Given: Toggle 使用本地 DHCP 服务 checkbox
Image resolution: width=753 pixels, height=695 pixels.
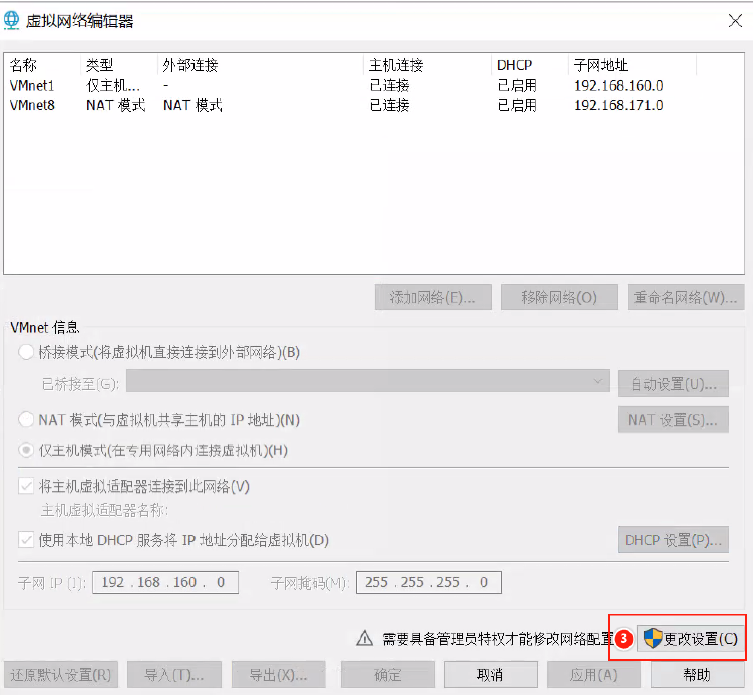Looking at the screenshot, I should 26,540.
